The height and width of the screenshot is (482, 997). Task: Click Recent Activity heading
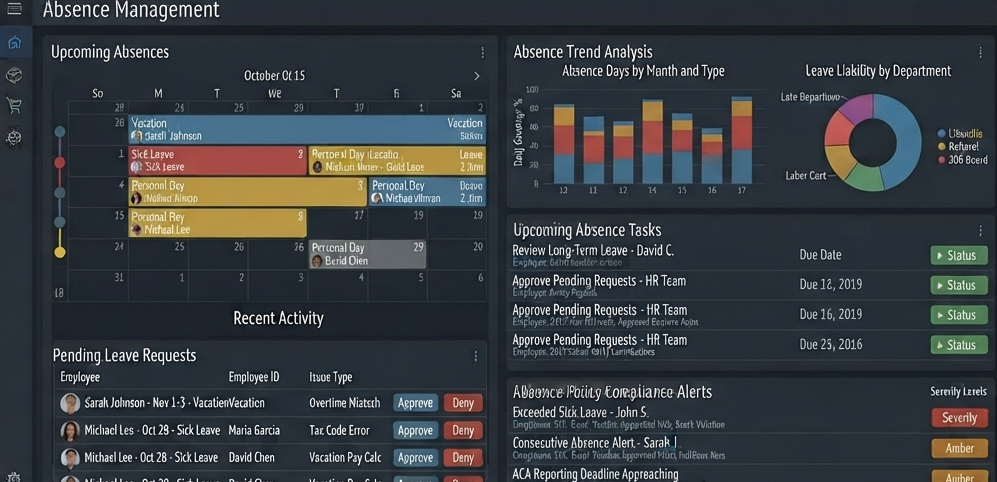tap(278, 318)
